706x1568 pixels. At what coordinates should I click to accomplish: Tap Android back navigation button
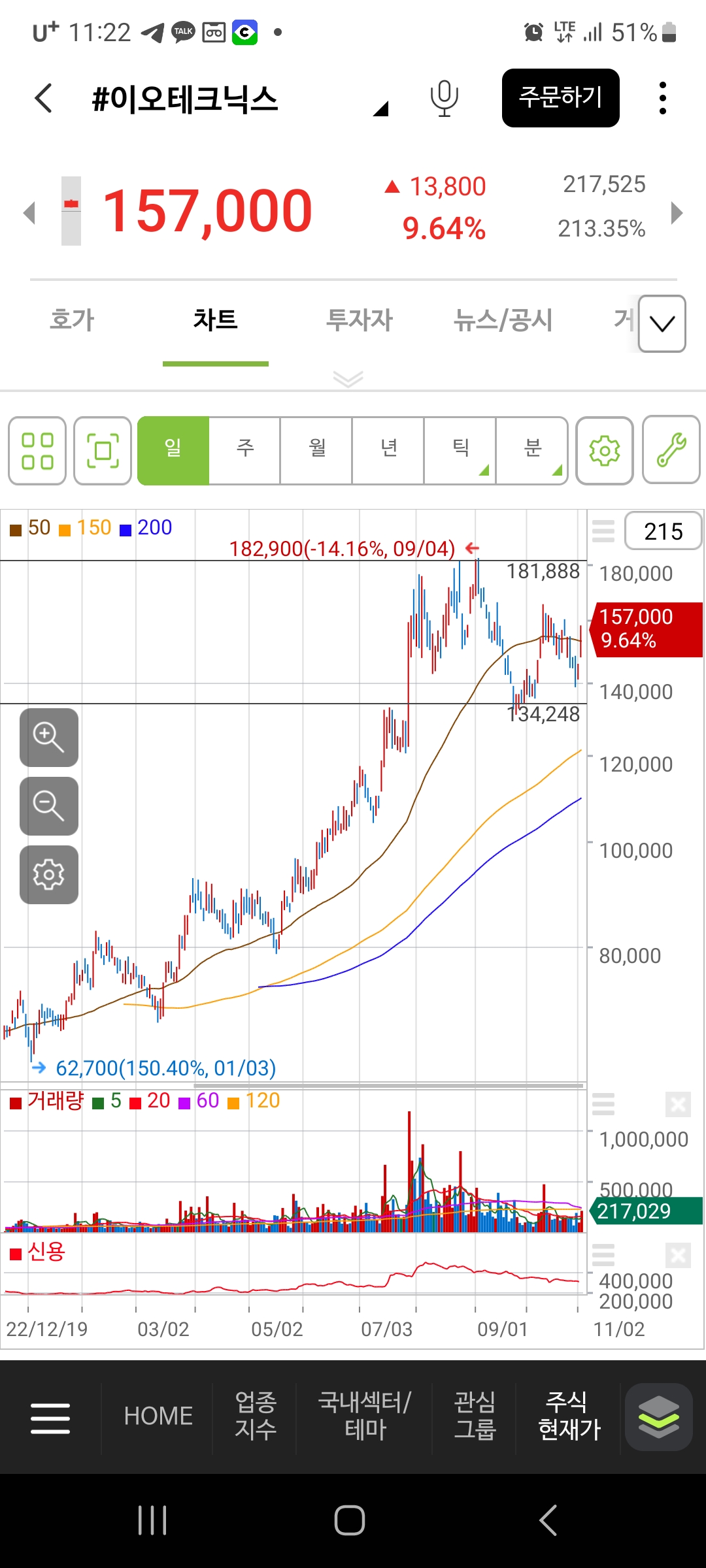point(548,1520)
